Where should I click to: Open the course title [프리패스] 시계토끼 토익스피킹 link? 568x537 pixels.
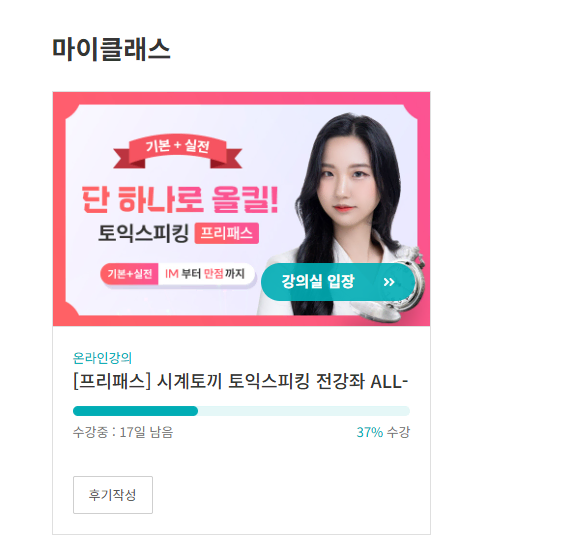(241, 381)
